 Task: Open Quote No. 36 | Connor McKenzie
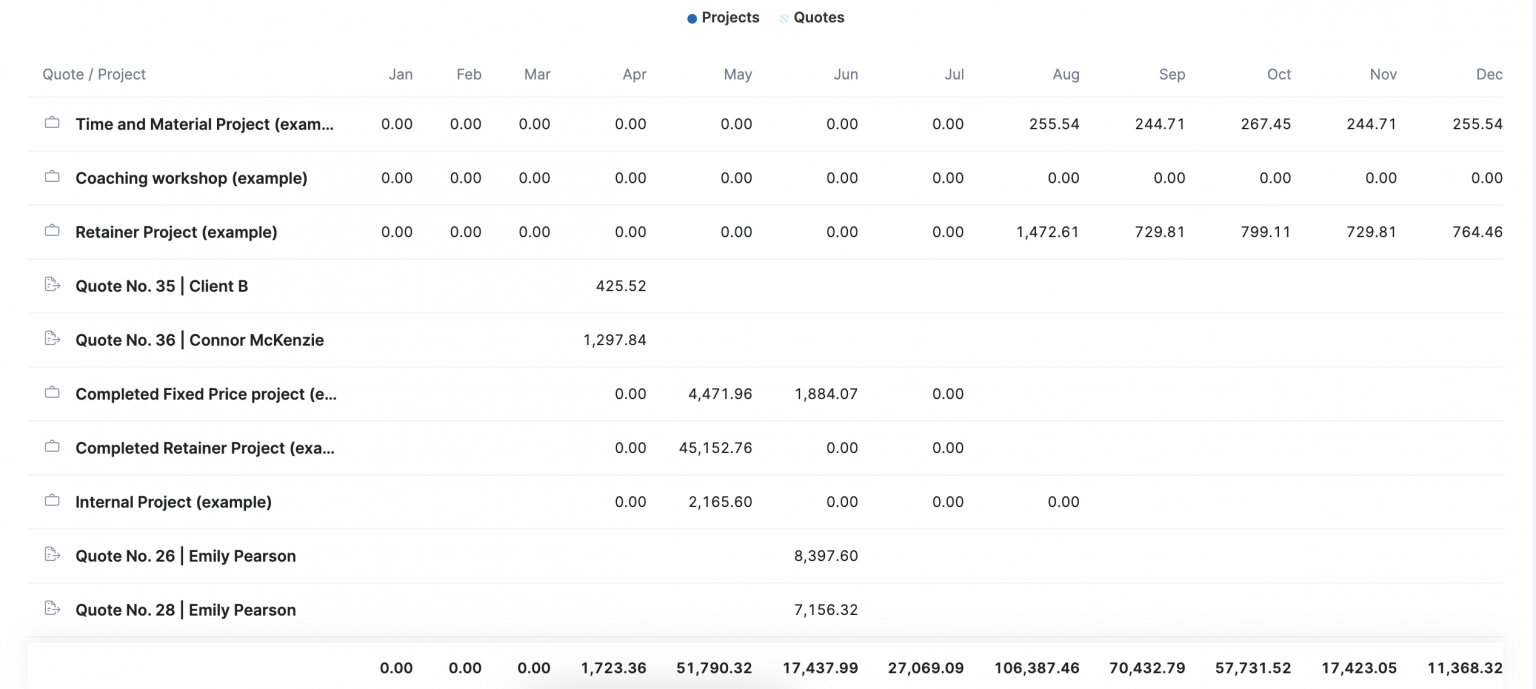198,339
